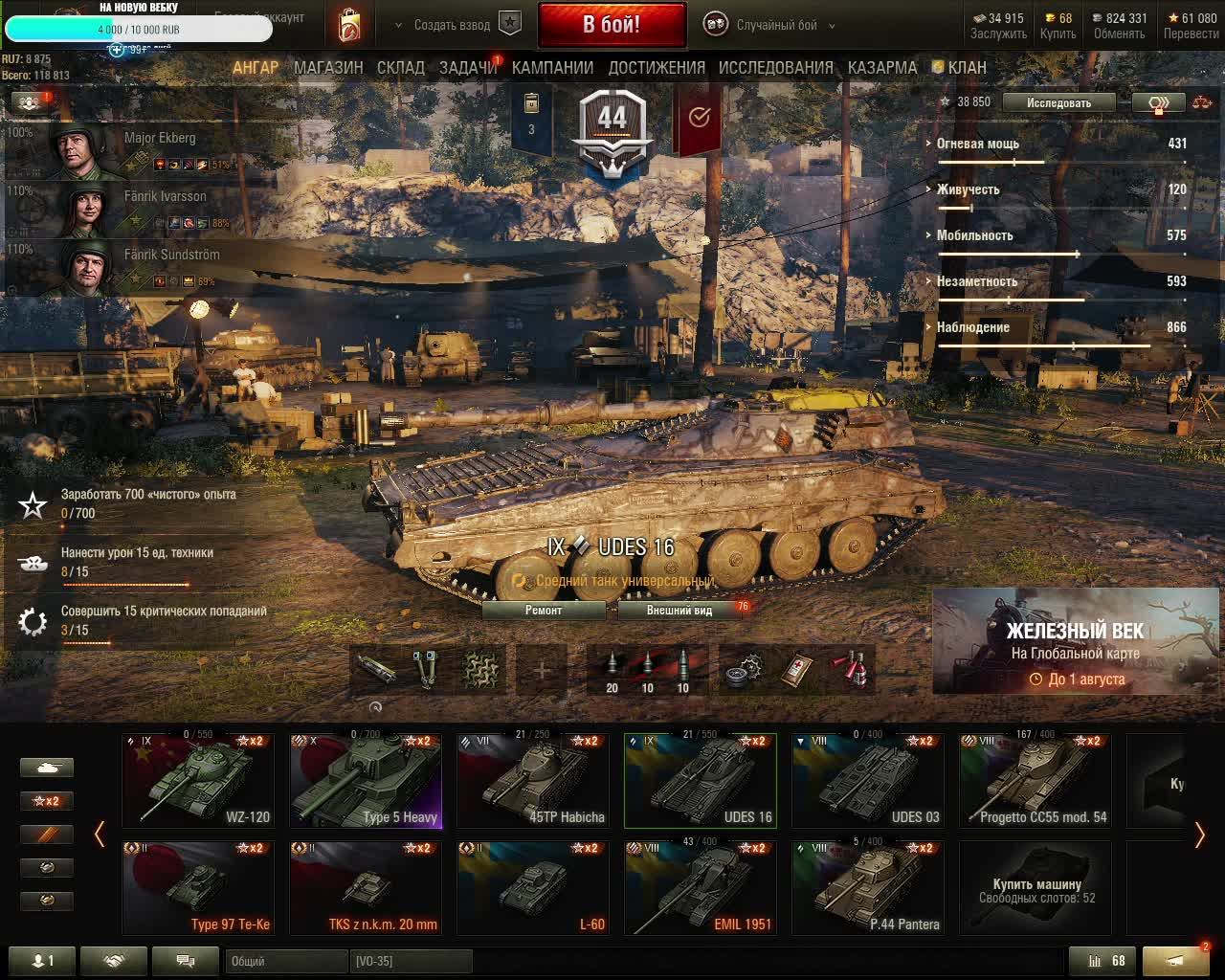The image size is (1225, 980).
Task: Open the premium shop bag icon
Action: (350, 25)
